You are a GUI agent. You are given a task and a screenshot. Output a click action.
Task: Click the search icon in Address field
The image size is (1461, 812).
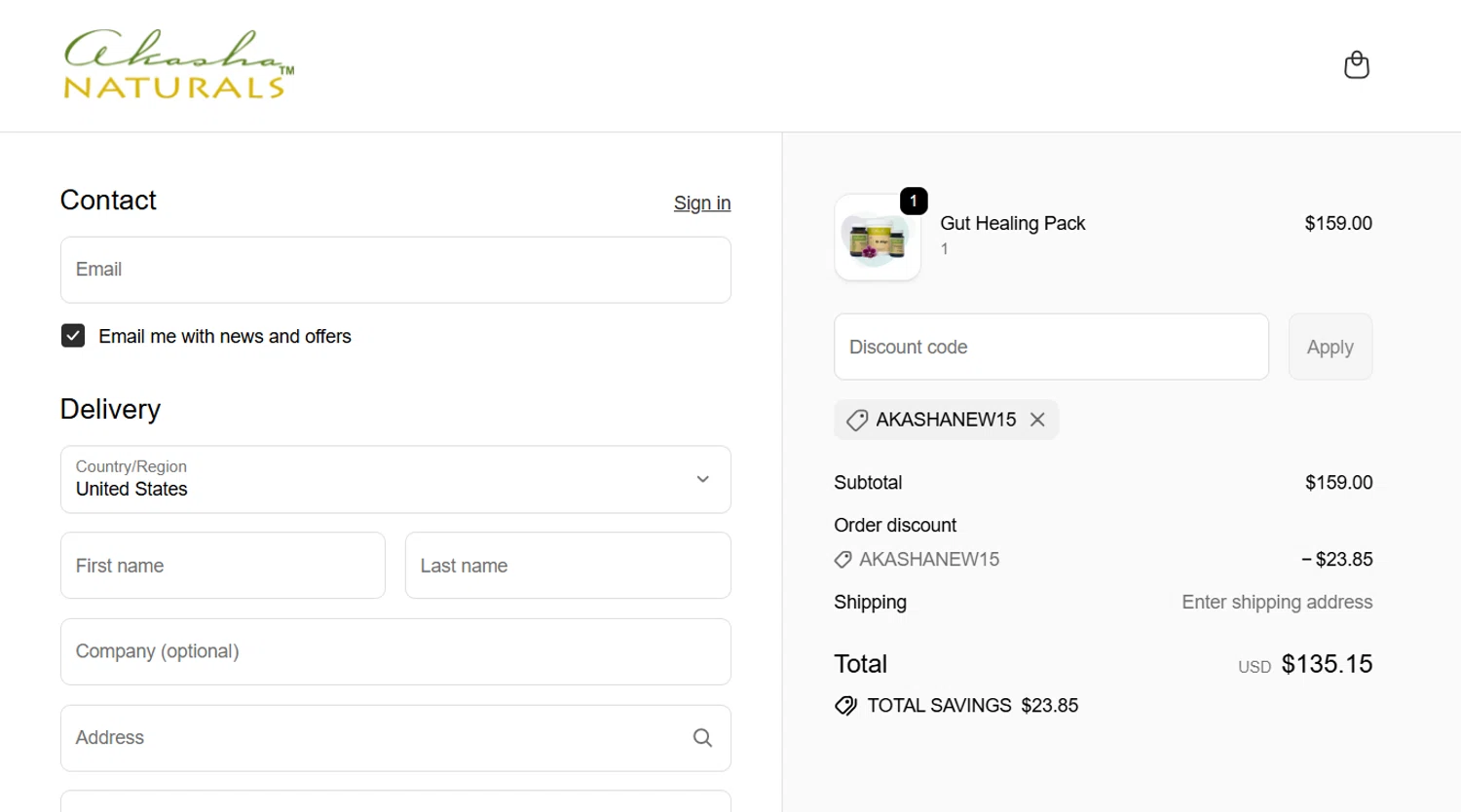click(x=702, y=738)
